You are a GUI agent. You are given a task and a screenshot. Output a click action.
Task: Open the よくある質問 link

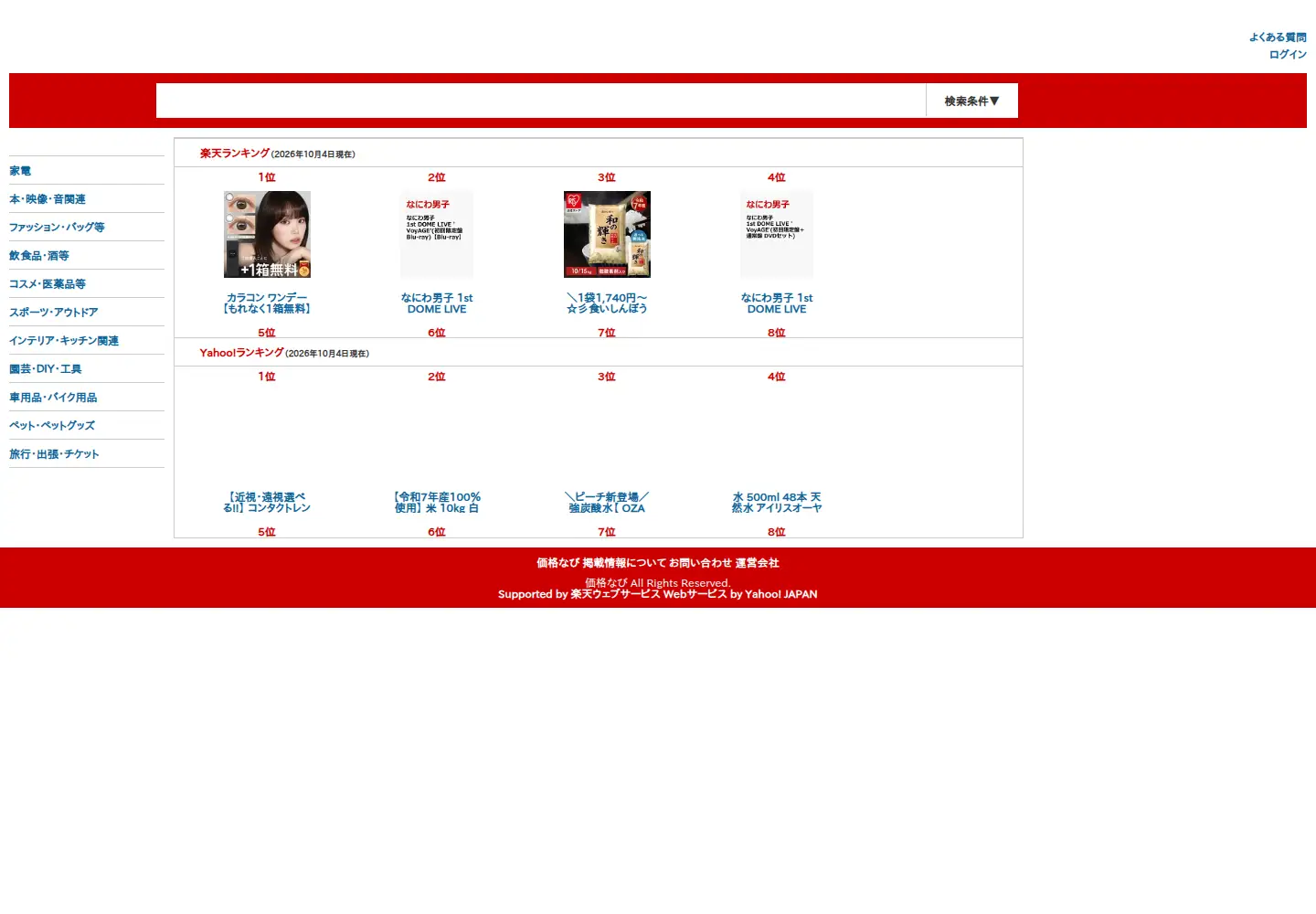1278,37
